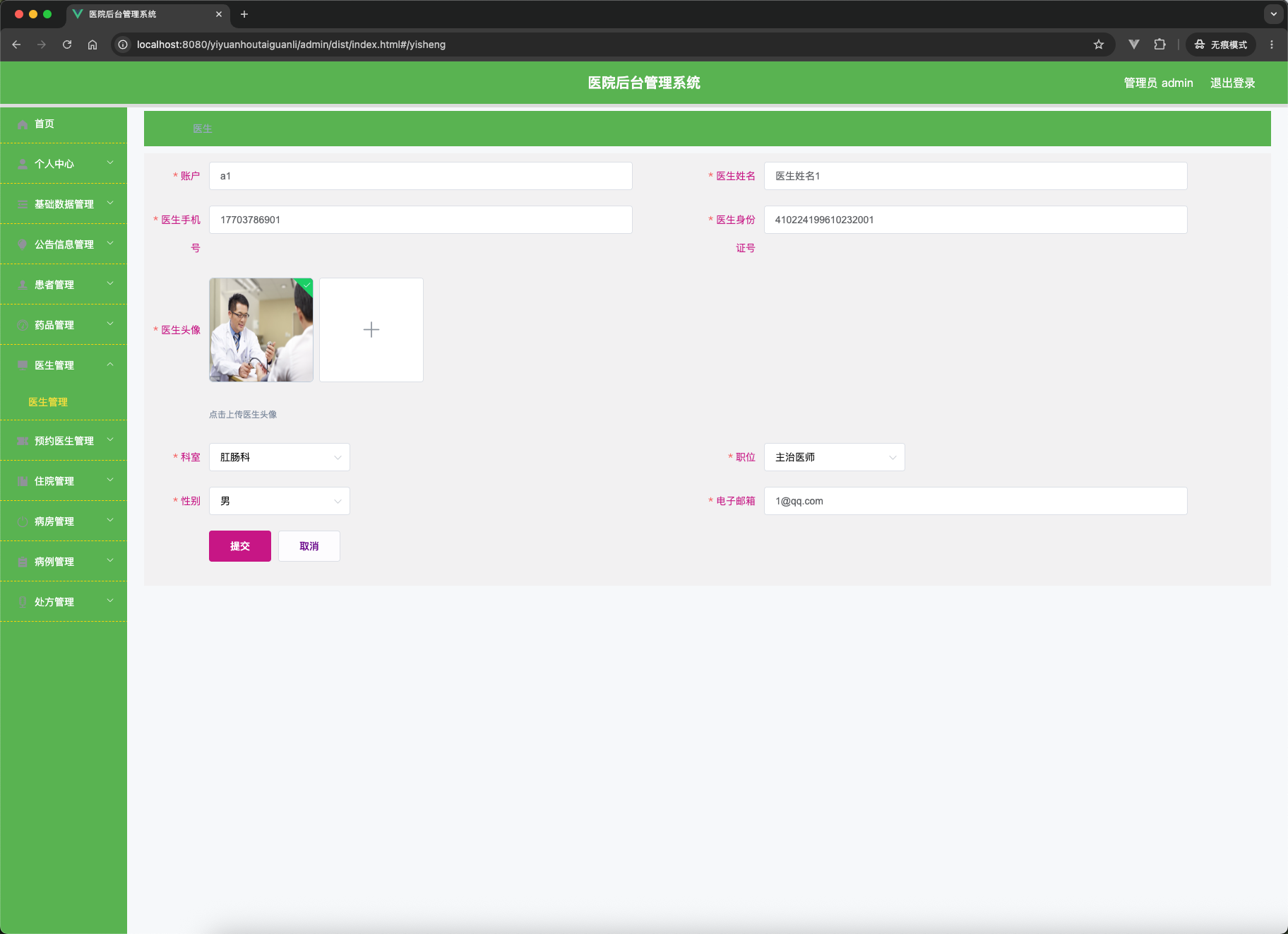Expand the 病房管理 menu chevron

pyautogui.click(x=110, y=521)
